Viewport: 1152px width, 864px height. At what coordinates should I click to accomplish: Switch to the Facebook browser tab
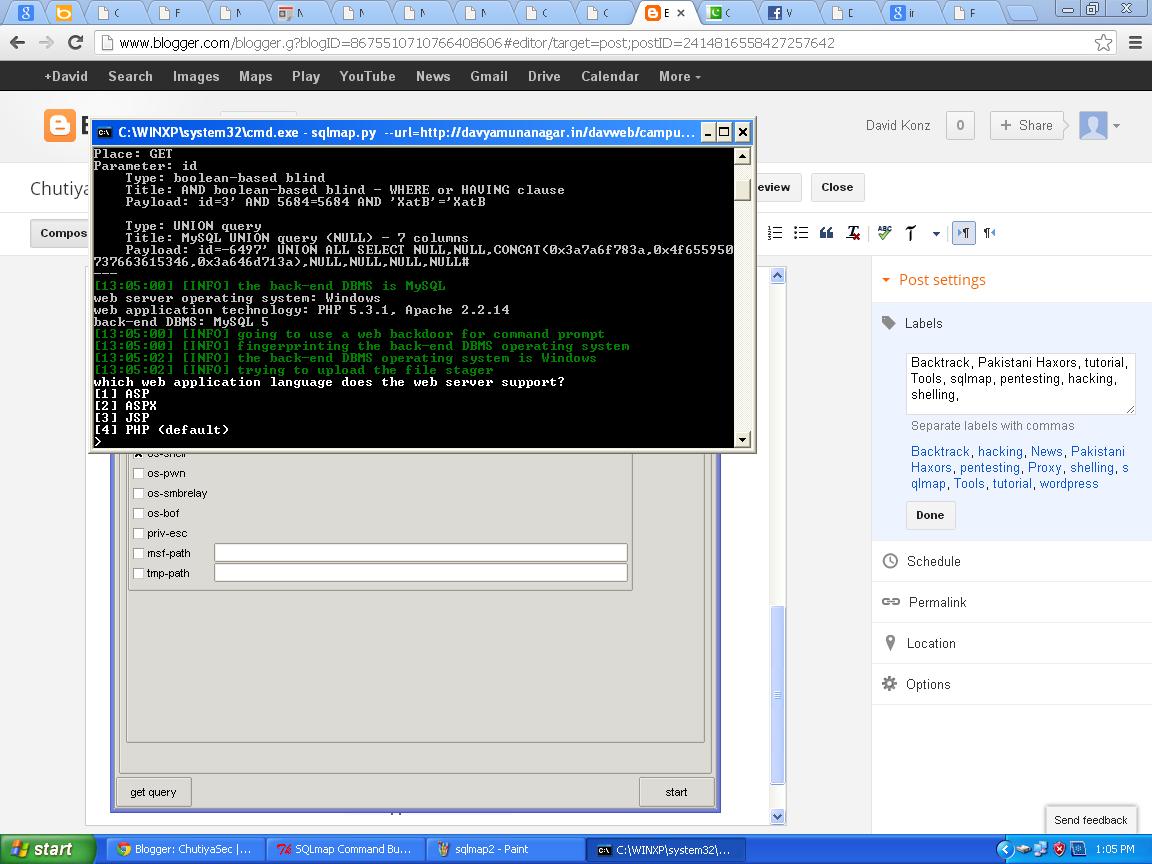790,12
